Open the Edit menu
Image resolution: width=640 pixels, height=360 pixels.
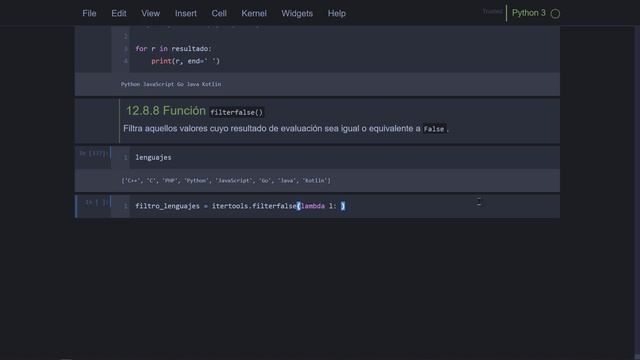[119, 13]
